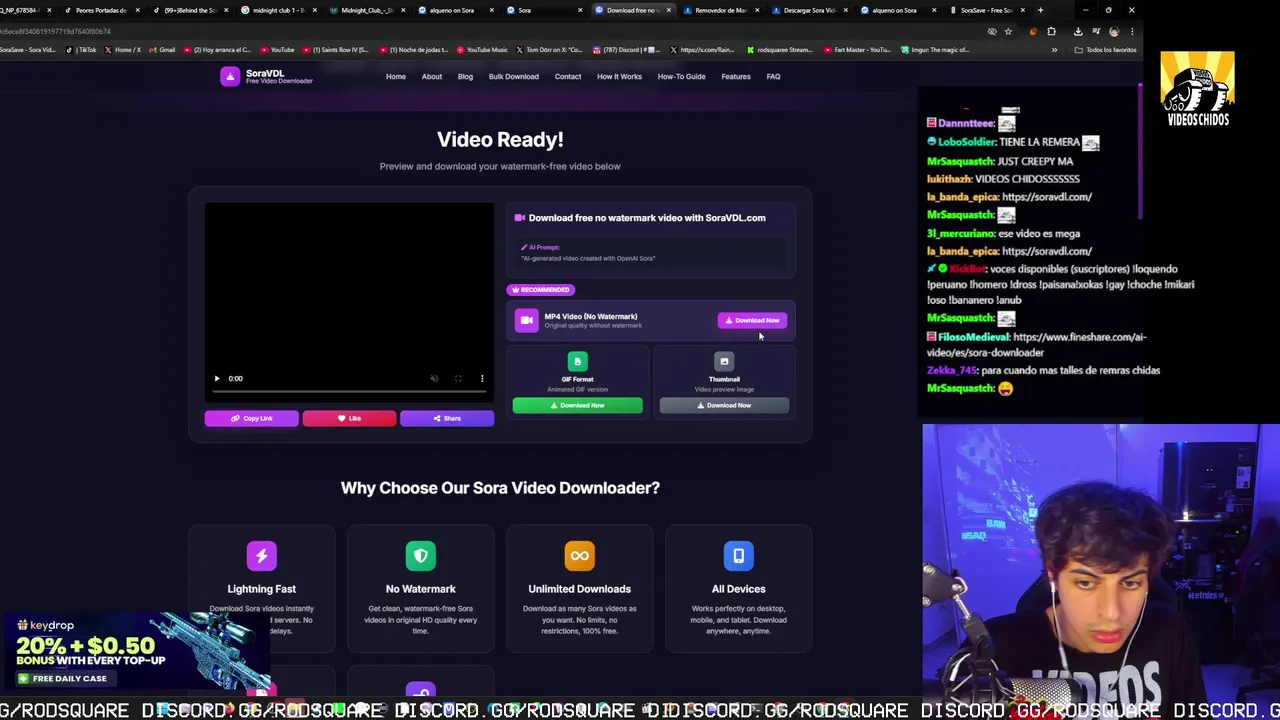
Task: Play the video preview
Action: pos(217,378)
